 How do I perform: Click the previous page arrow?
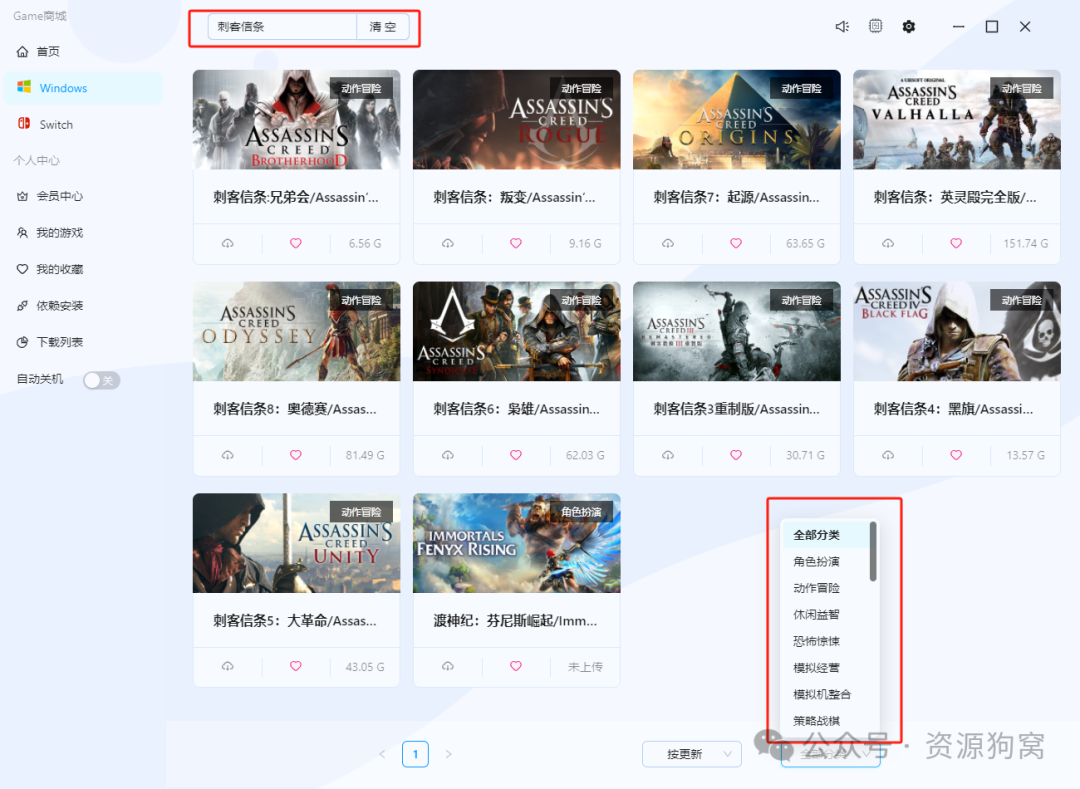point(382,754)
